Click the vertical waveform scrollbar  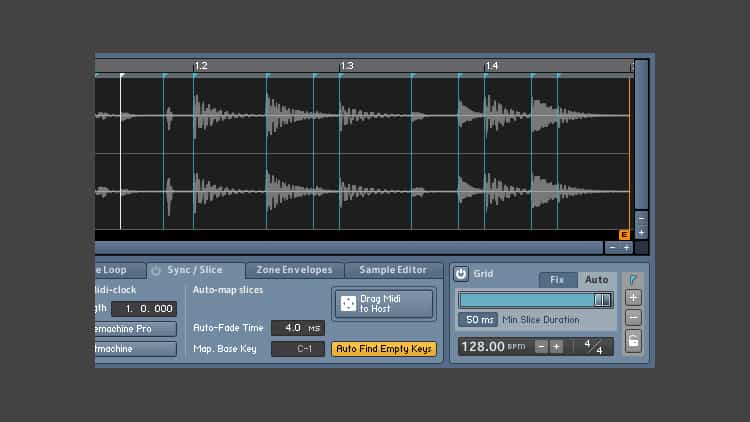pos(641,134)
